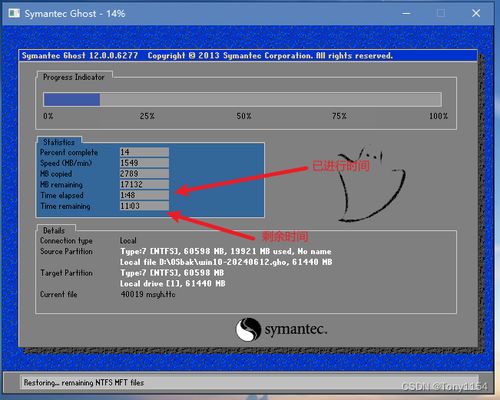Select the Time remaining value 11:03
The height and width of the screenshot is (400, 500).
pyautogui.click(x=144, y=206)
